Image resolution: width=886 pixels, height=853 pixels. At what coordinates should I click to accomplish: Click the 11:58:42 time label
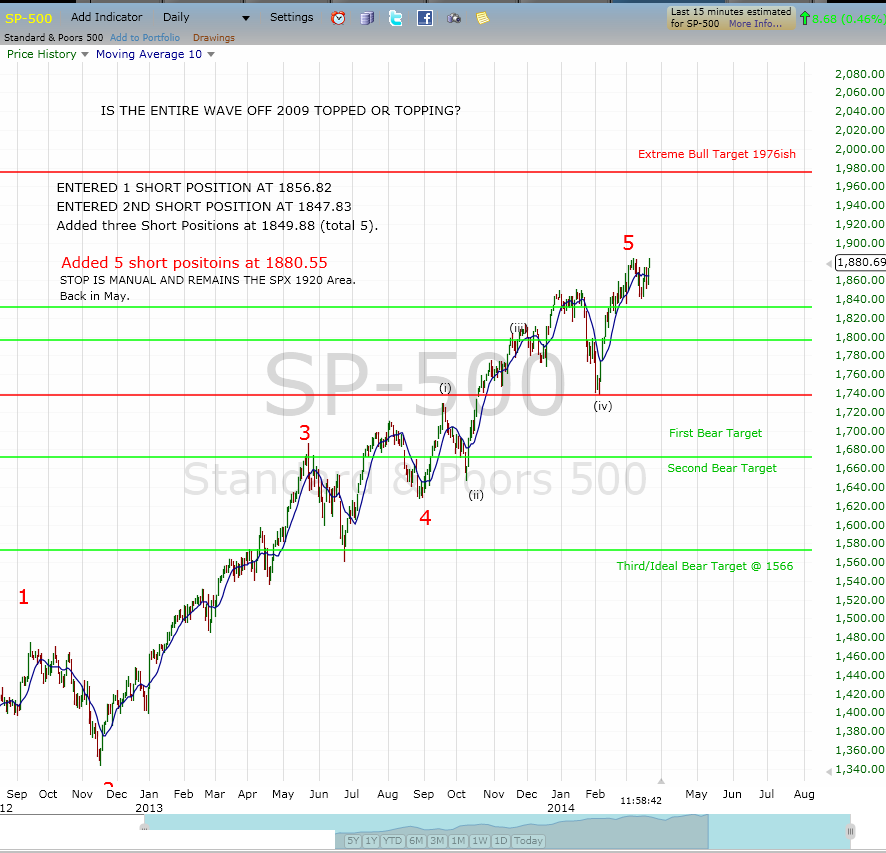(x=641, y=800)
